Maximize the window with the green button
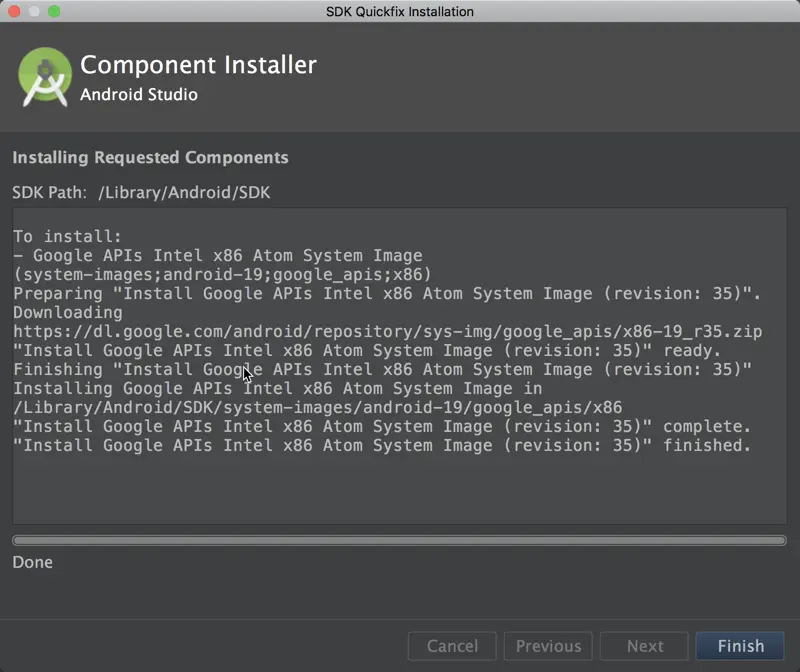Viewport: 800px width, 672px height. pos(54,11)
